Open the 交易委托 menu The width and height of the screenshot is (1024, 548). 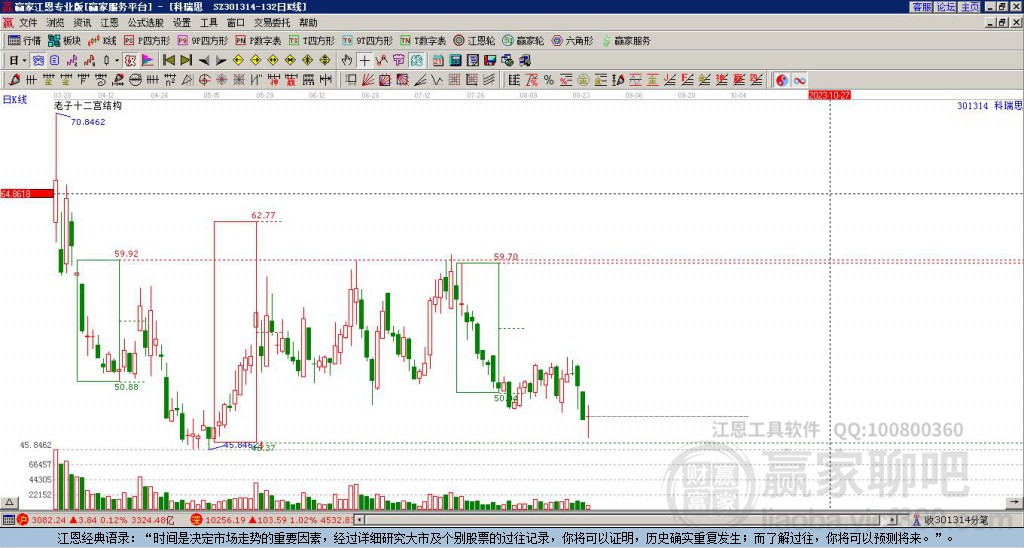coord(272,23)
